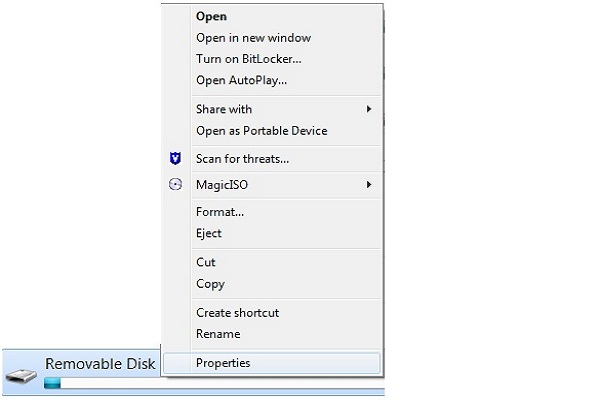Select Copy from the context menu
This screenshot has height=400, width=600.
(x=210, y=284)
